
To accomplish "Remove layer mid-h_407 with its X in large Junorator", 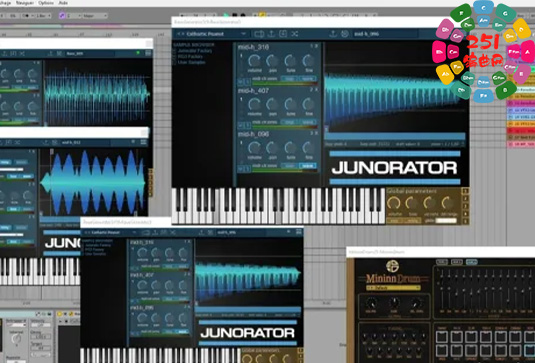I will coord(317,90).
